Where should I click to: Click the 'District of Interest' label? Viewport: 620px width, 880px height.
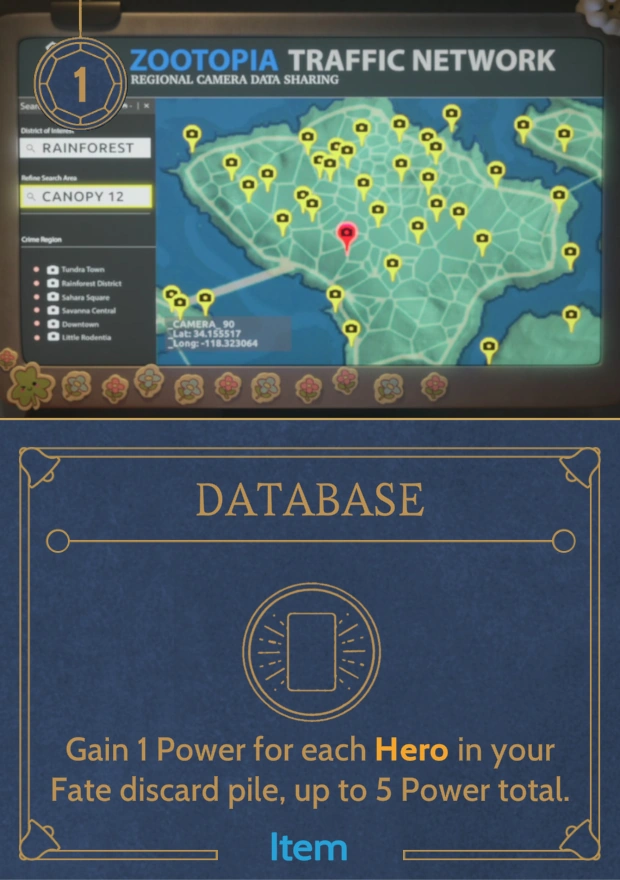point(47,131)
